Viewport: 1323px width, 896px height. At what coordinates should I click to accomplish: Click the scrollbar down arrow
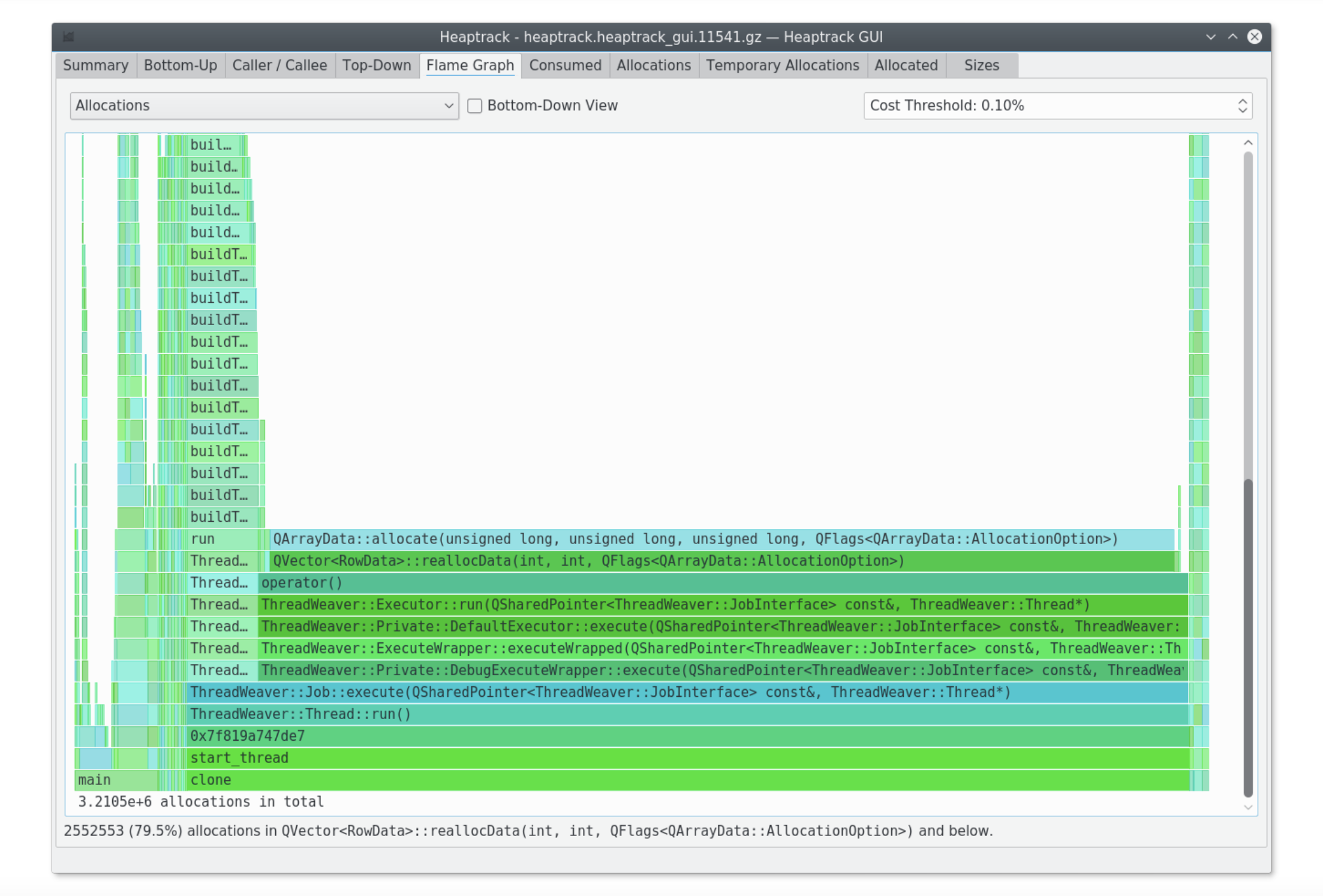click(x=1248, y=807)
